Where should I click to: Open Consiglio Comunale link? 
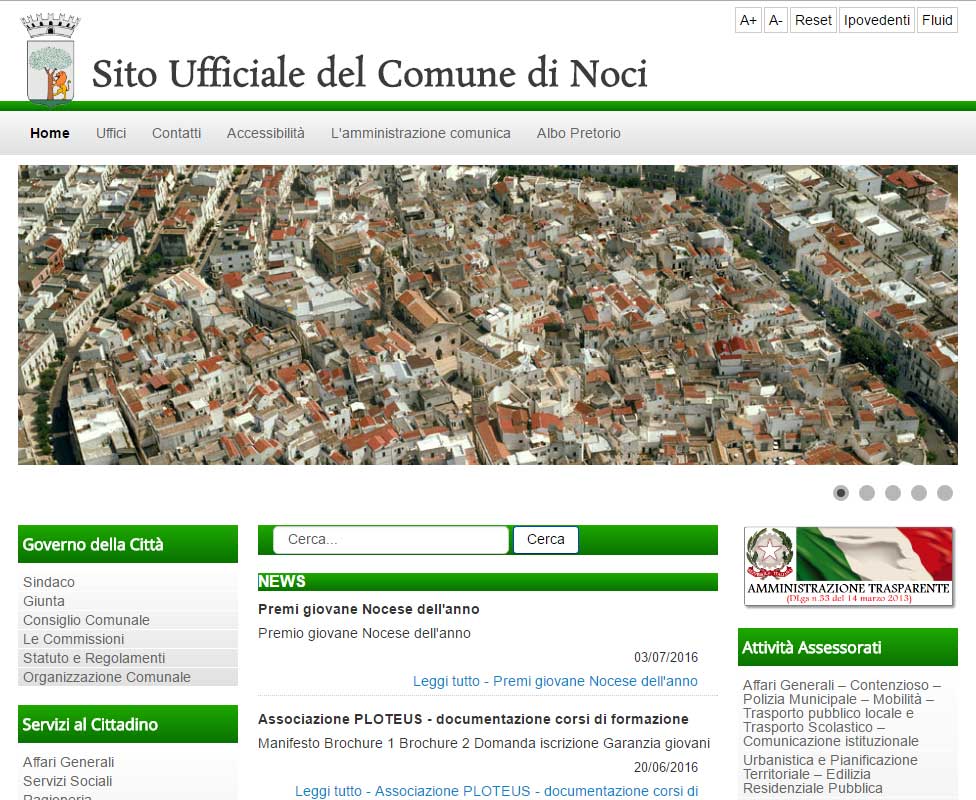(x=87, y=620)
